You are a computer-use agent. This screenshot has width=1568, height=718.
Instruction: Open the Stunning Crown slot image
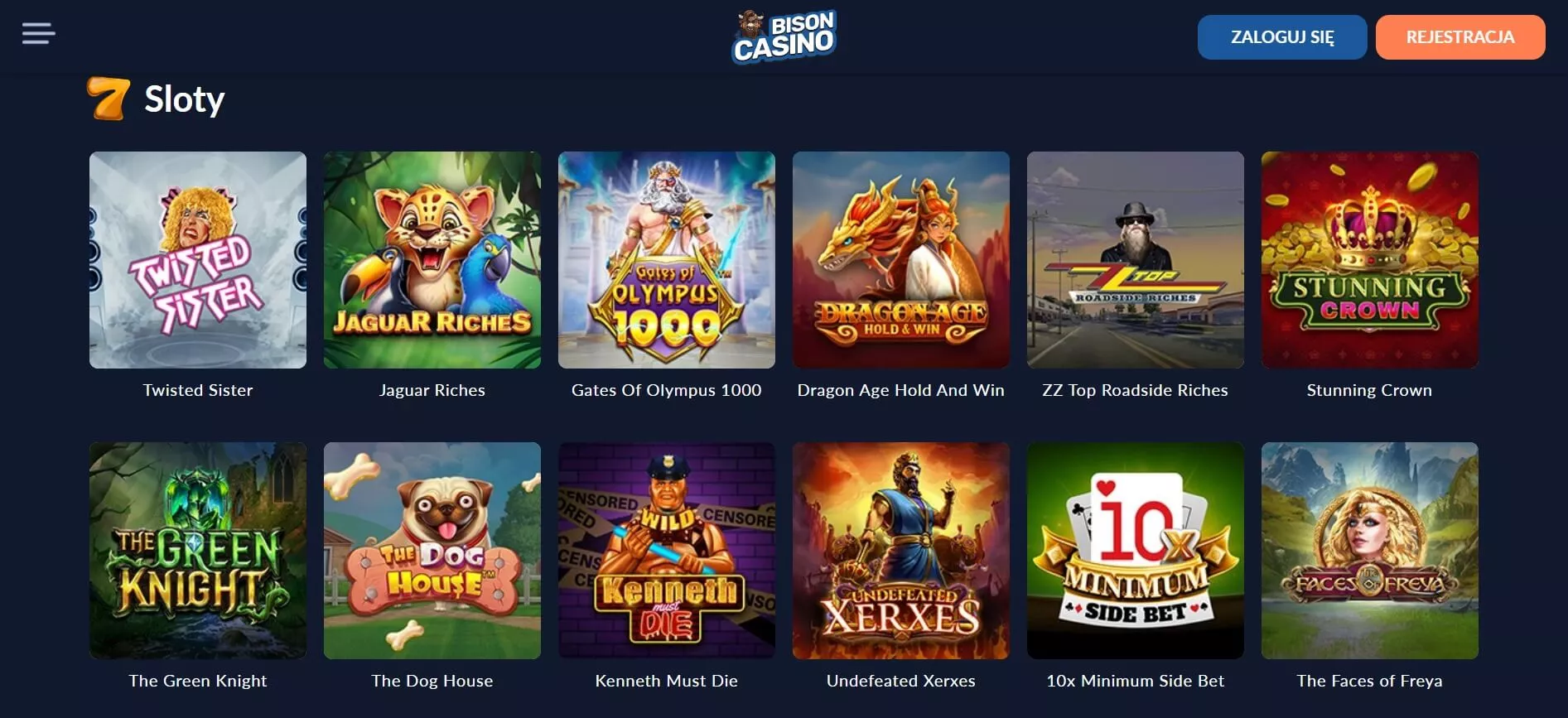click(x=1370, y=260)
